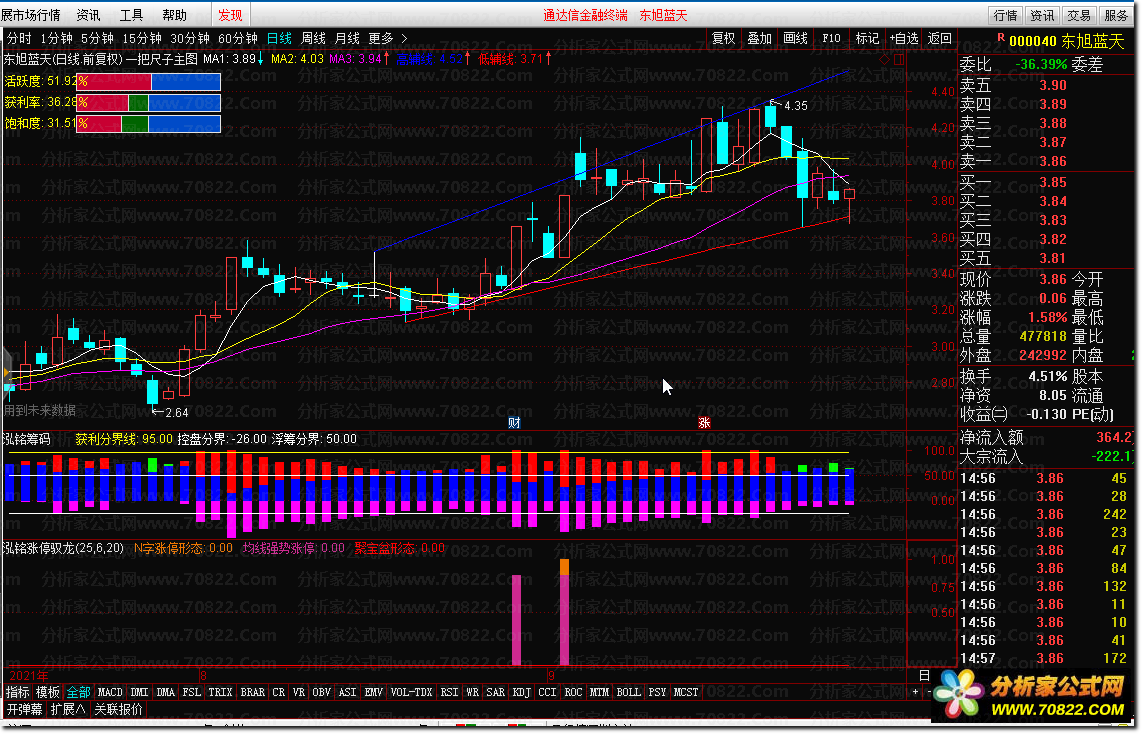This screenshot has width=1143, height=734.
Task: Click the 资讯 button at top right
Action: coord(1042,15)
